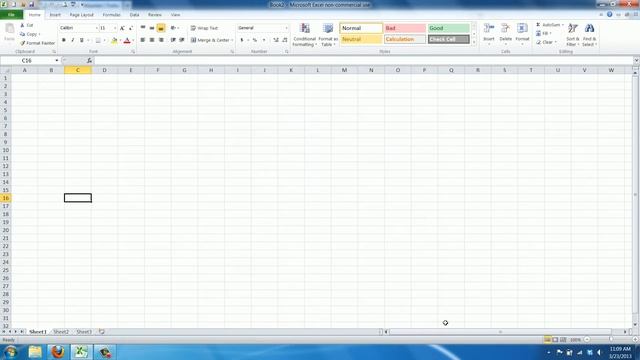Click the Copy command

coord(30,34)
